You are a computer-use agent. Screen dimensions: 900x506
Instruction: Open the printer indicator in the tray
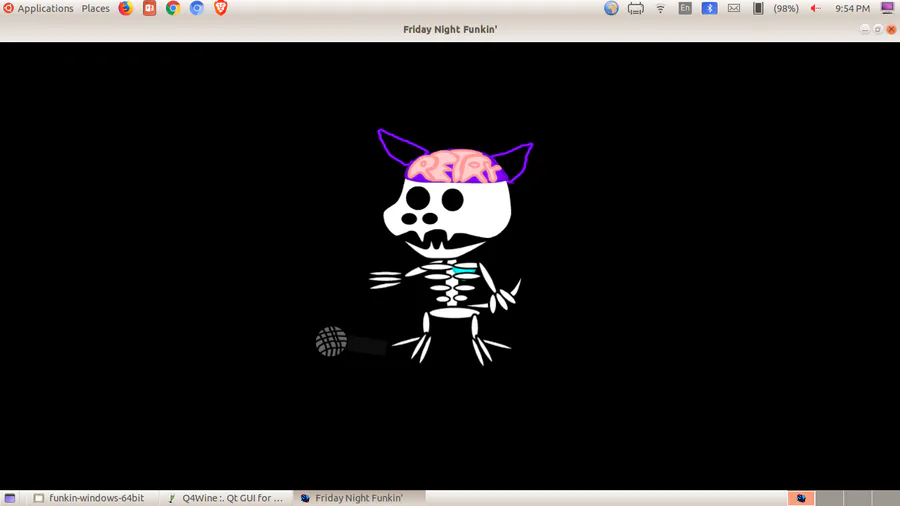pos(636,8)
